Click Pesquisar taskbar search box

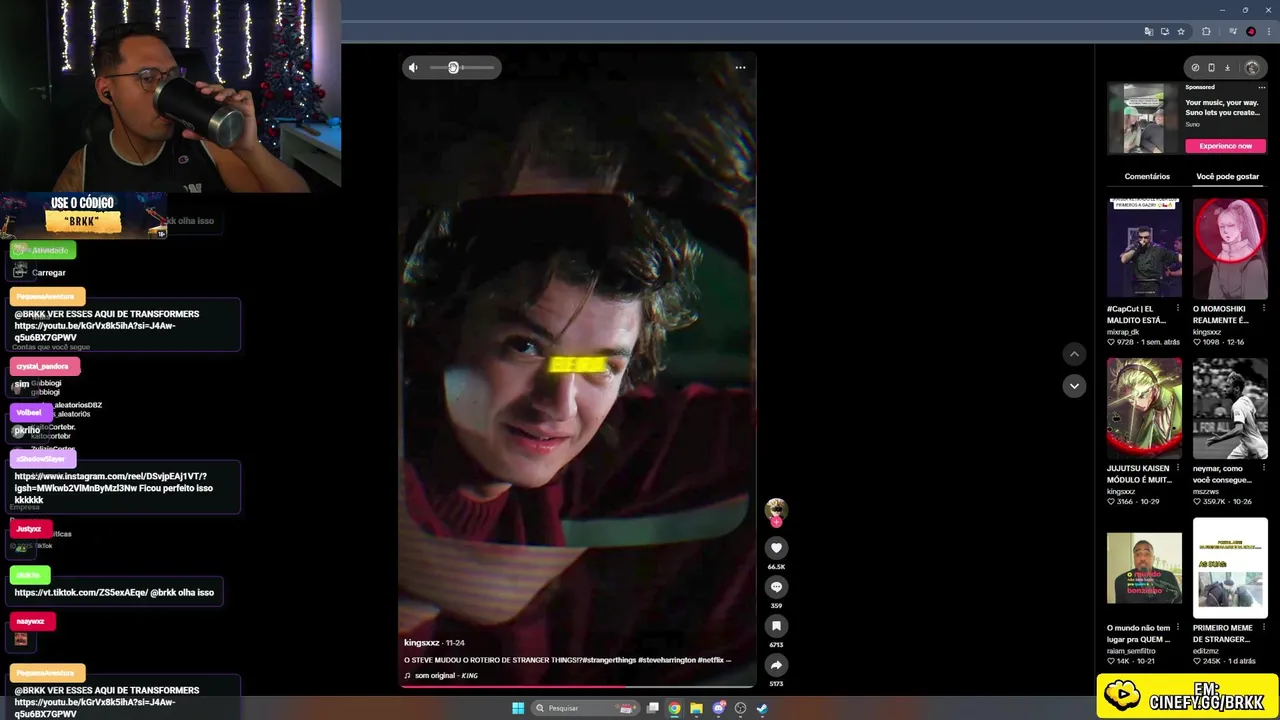pyautogui.click(x=586, y=708)
